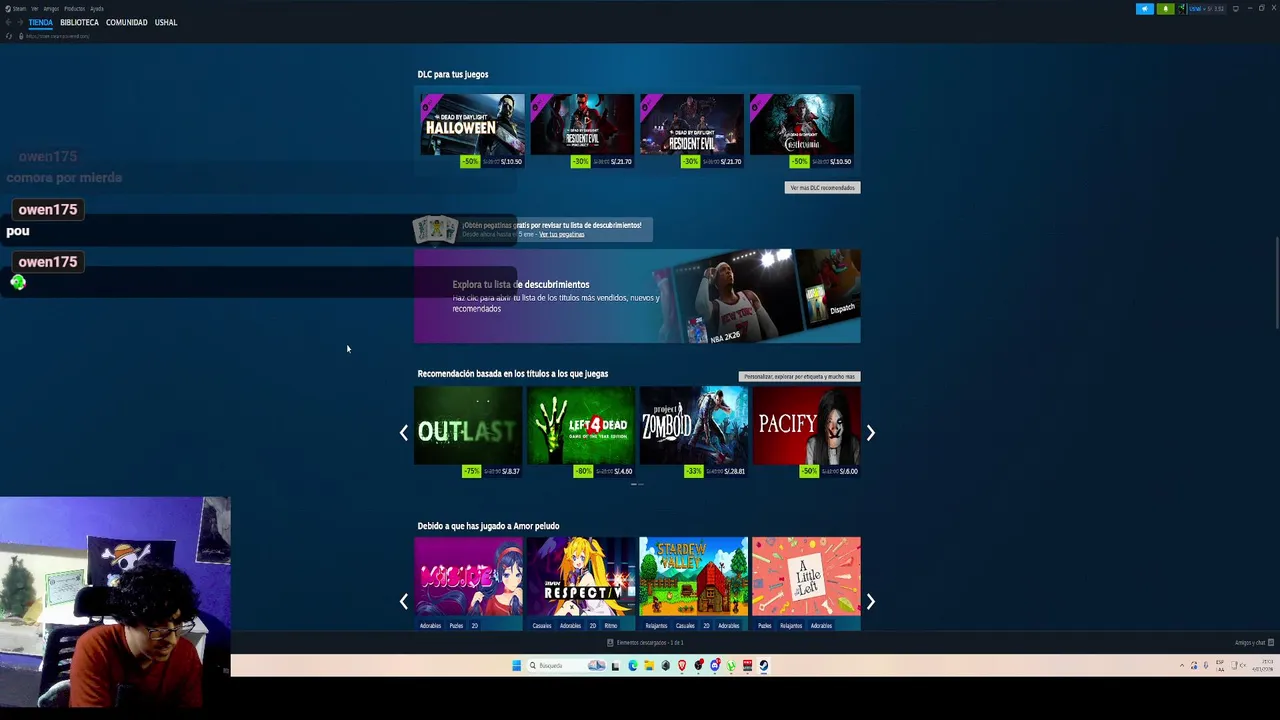Expand the account dropdown showing wallet balance
Image resolution: width=1280 pixels, height=720 pixels.
tap(1207, 9)
